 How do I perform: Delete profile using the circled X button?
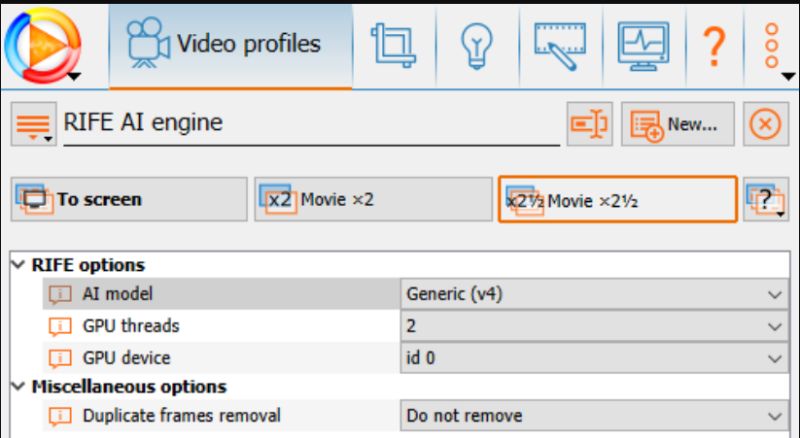click(764, 124)
